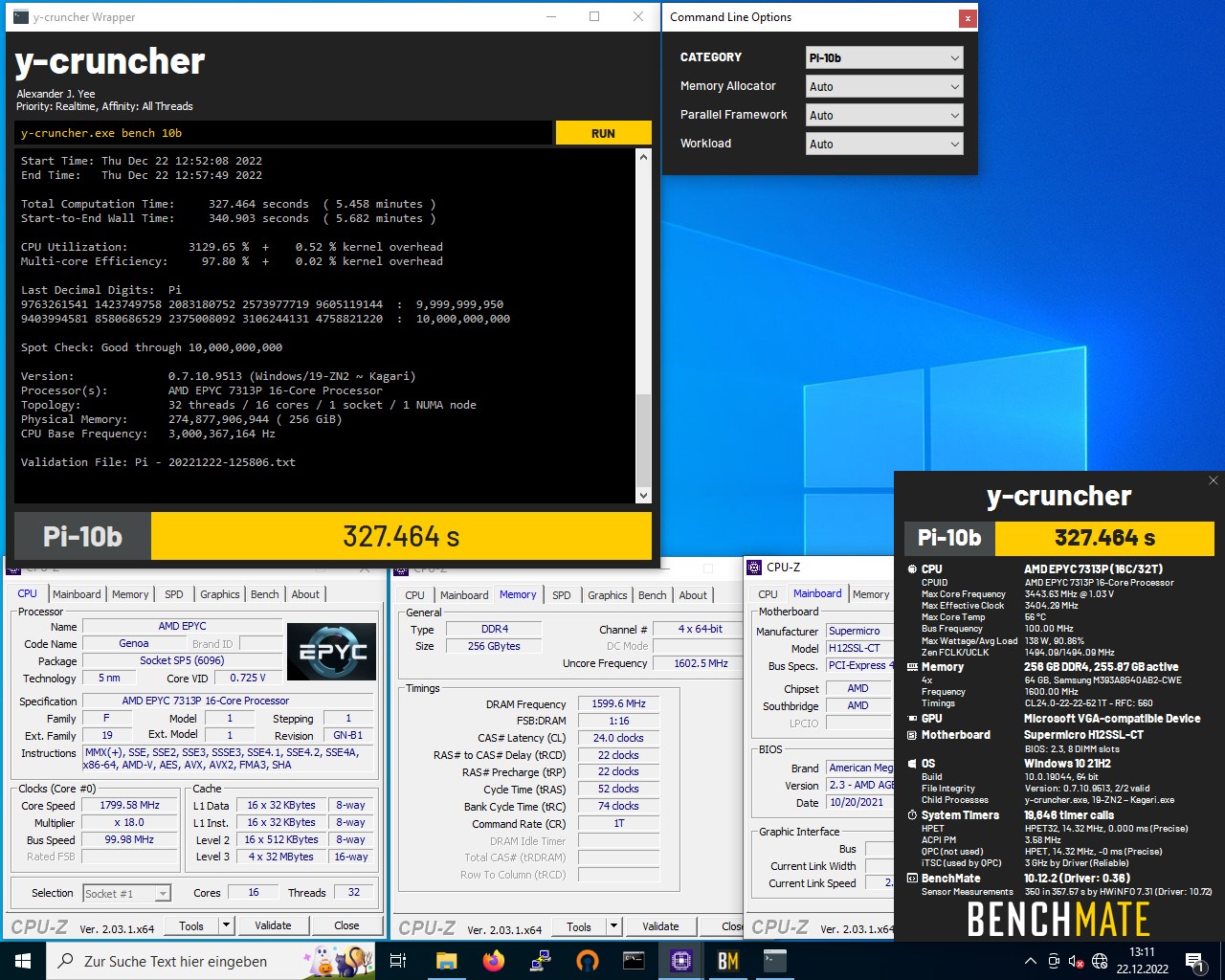Show hidden system tray icons
This screenshot has height=980, width=1225.
[1030, 961]
